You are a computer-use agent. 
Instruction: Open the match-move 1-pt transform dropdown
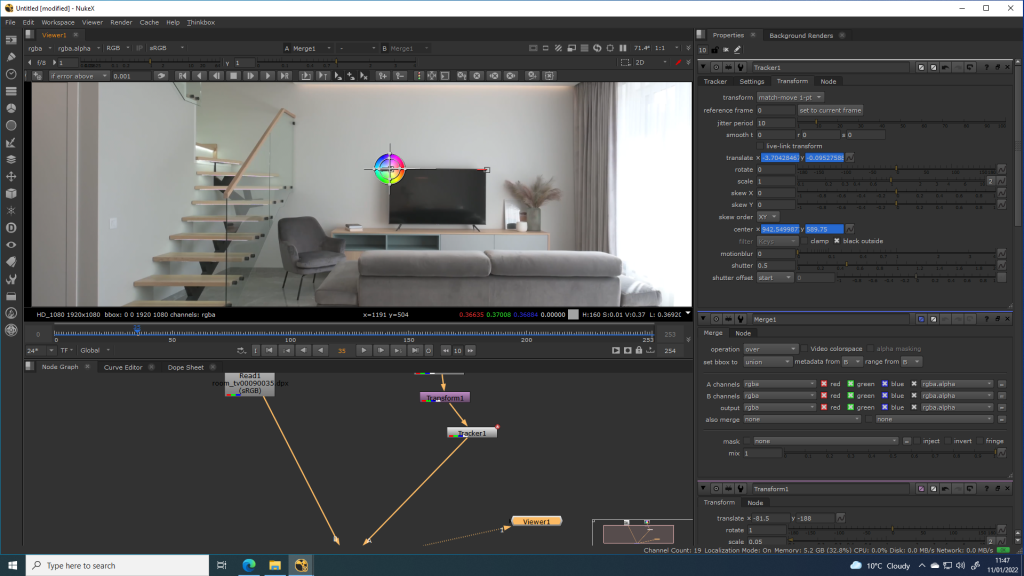tap(783, 97)
